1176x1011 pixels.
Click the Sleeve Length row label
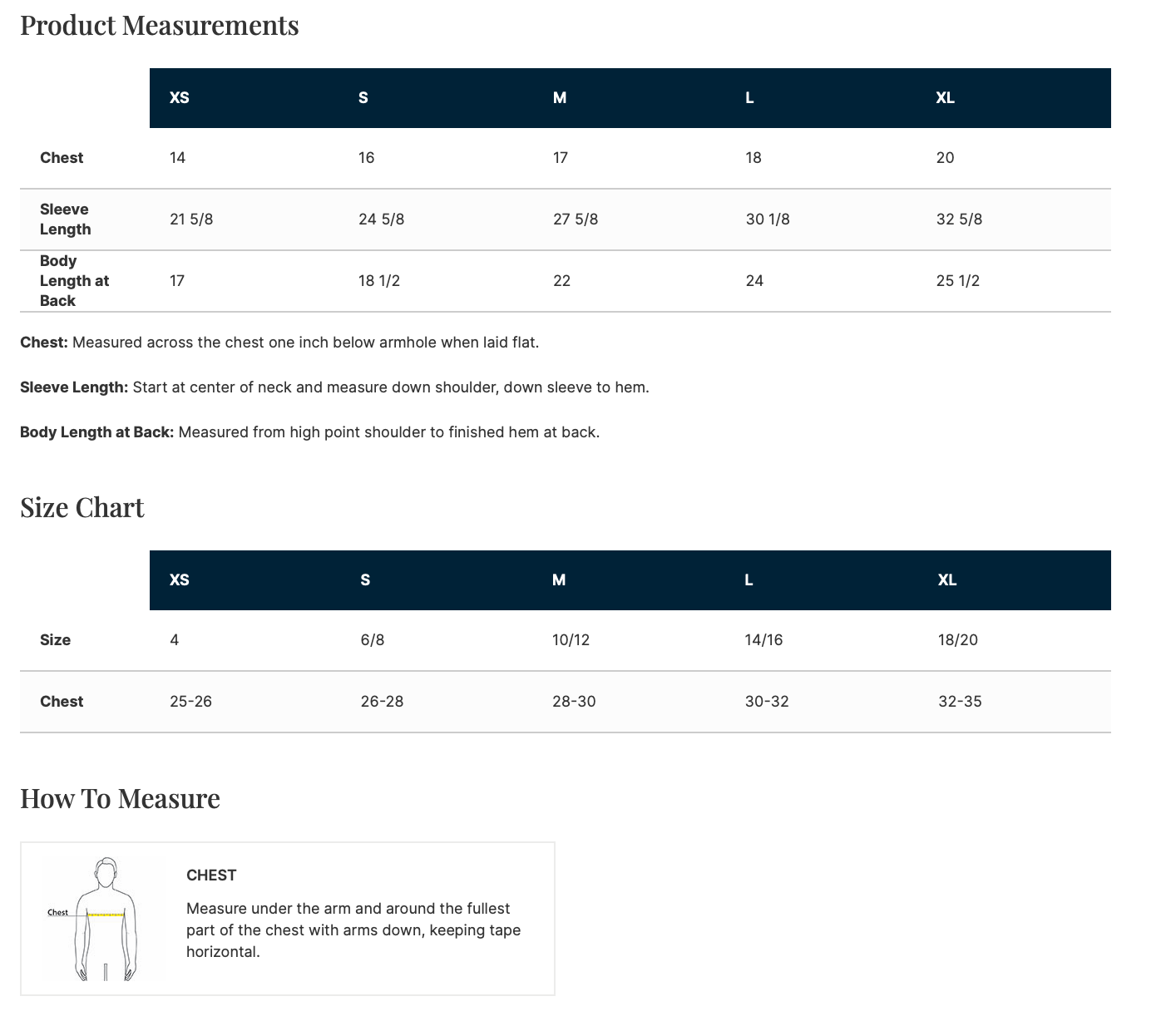(x=65, y=219)
